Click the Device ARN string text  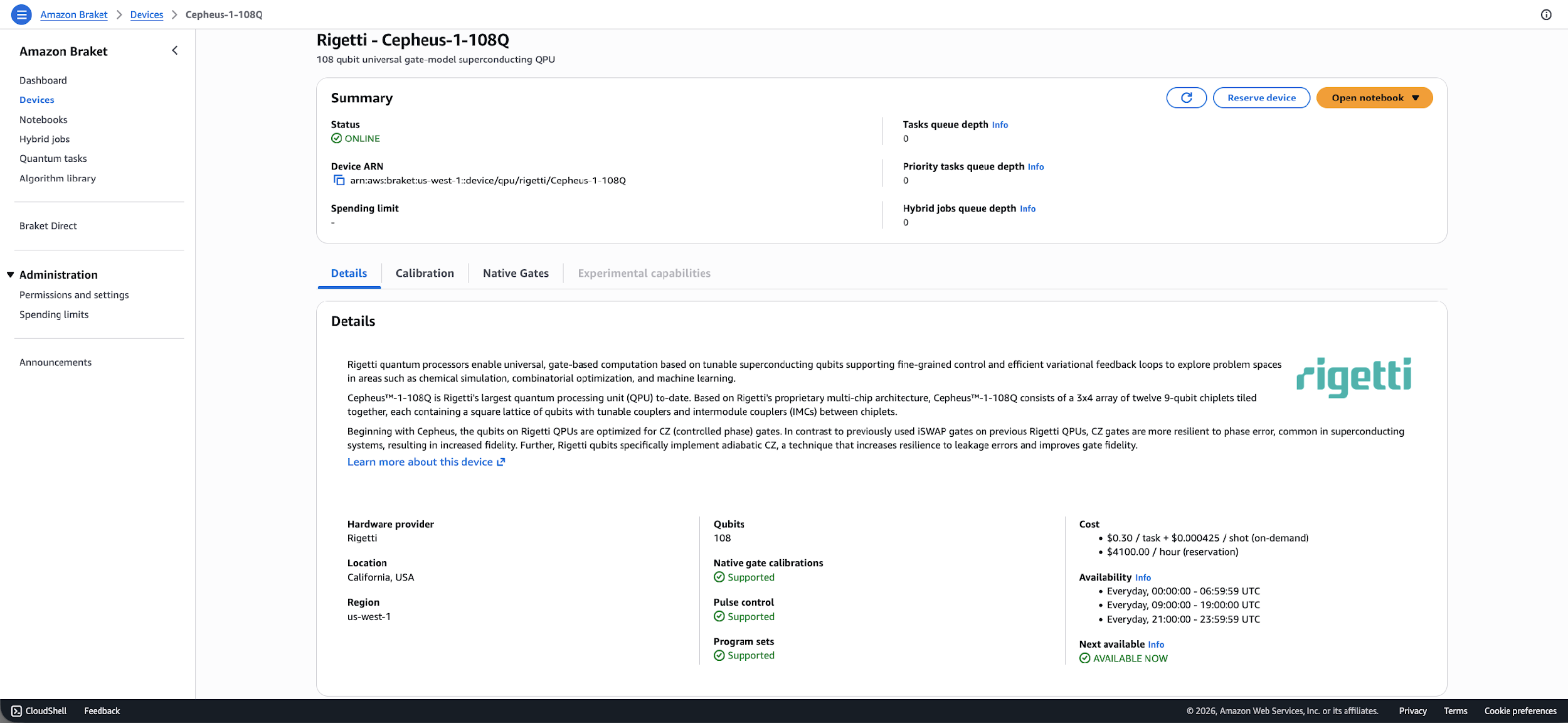[487, 181]
